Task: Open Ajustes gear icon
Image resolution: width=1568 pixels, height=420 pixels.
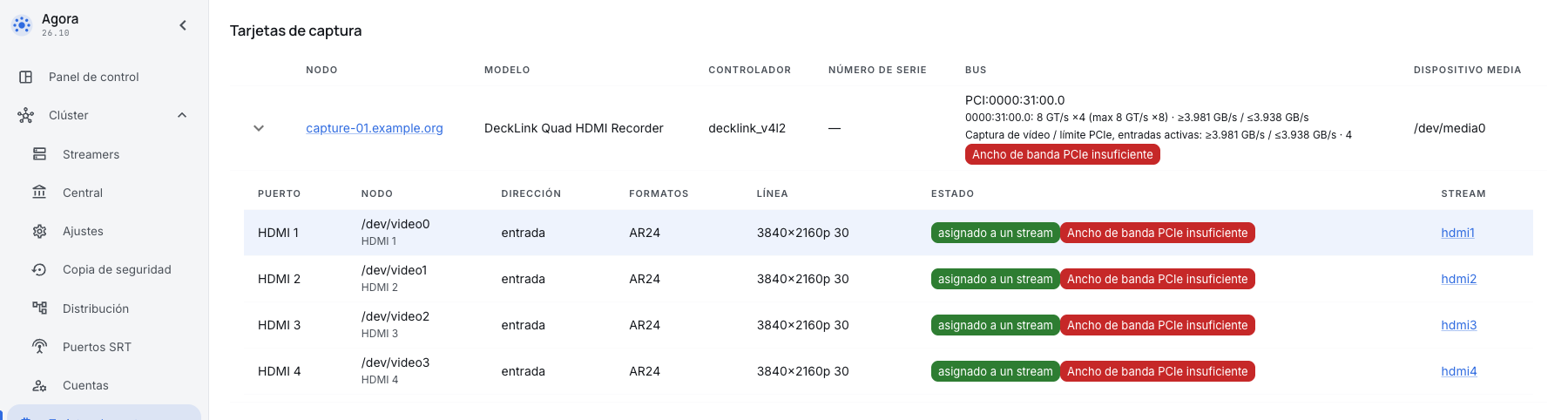Action: 39,231
